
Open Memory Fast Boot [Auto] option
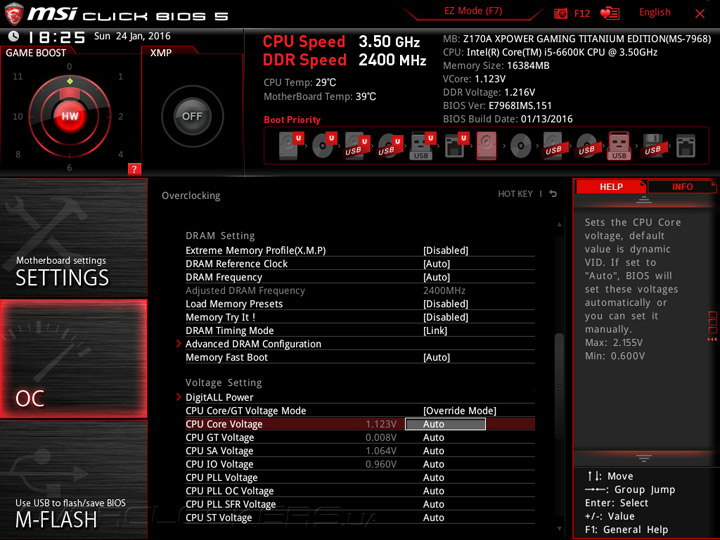coord(436,357)
